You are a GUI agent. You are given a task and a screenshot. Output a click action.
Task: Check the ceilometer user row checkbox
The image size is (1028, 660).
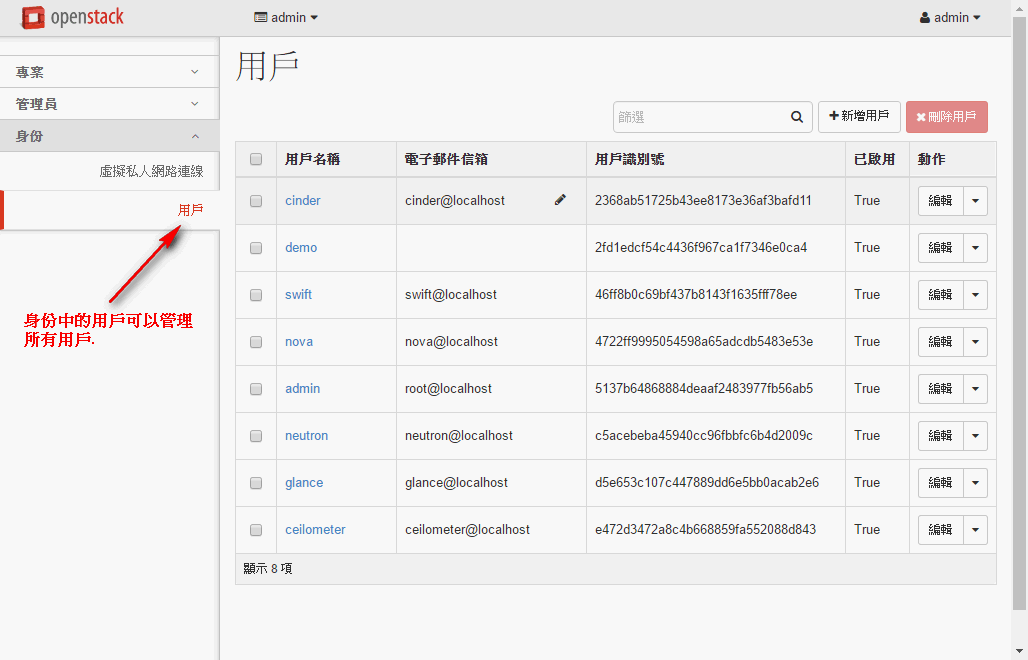click(256, 530)
